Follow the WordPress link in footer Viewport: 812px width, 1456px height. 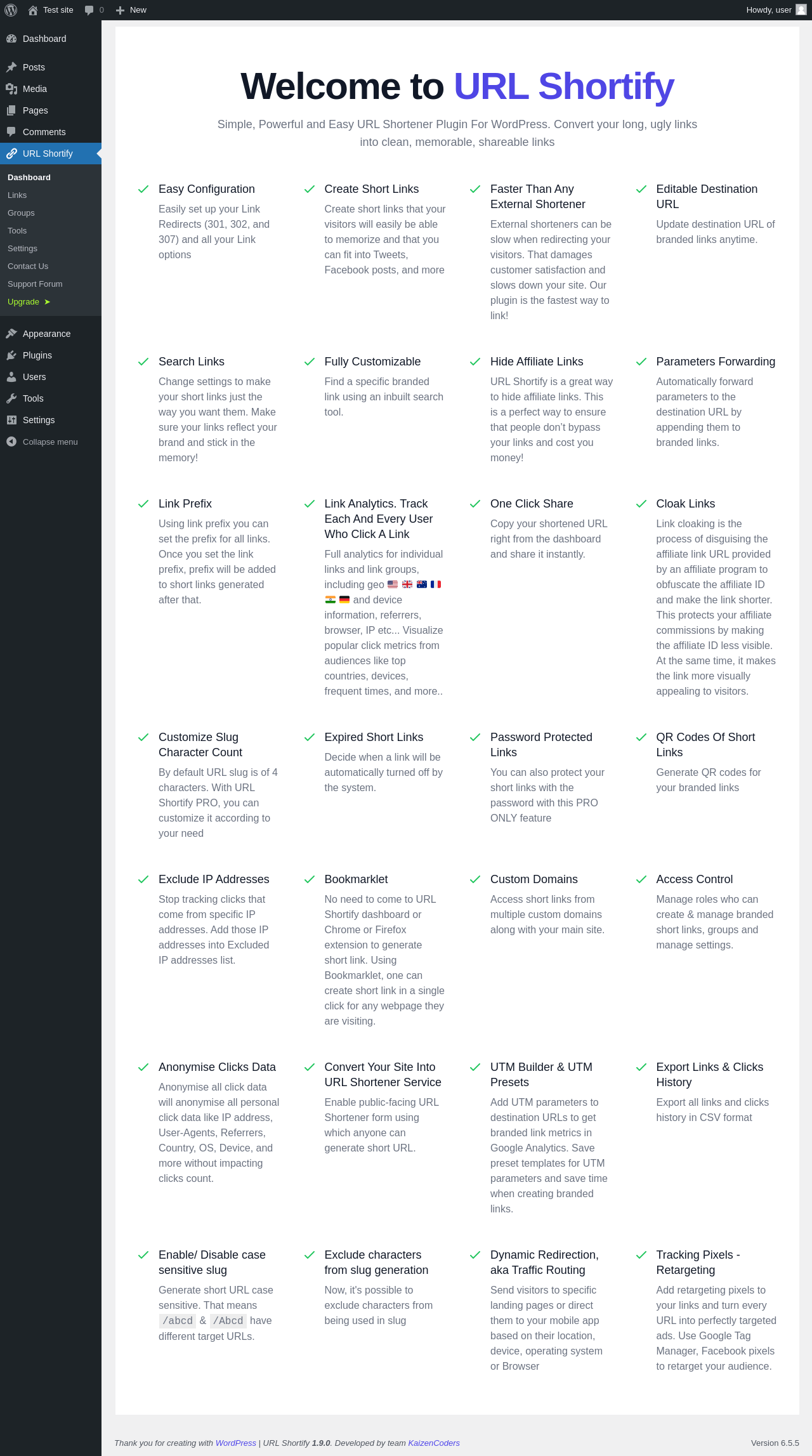[x=236, y=1443]
